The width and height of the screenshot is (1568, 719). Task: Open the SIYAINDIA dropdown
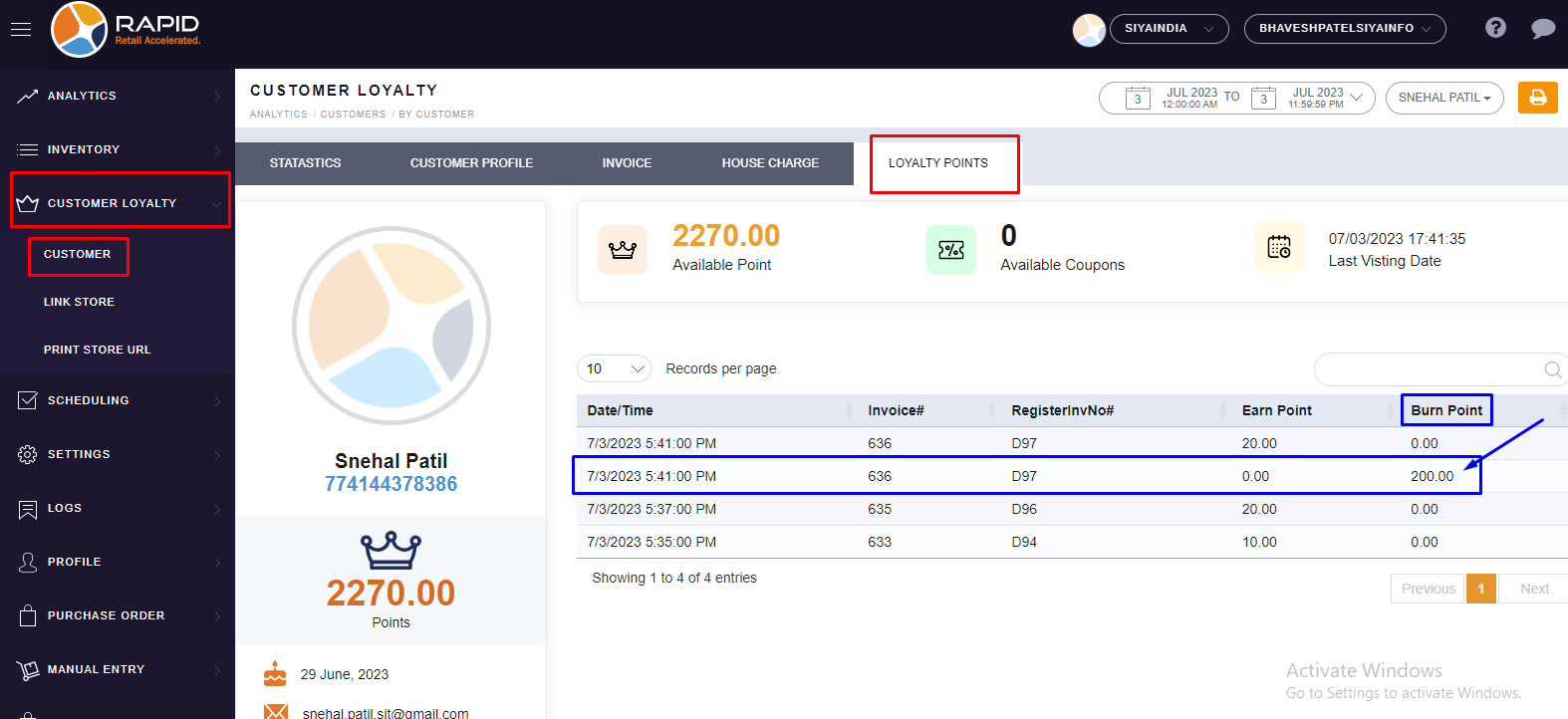coord(1169,29)
